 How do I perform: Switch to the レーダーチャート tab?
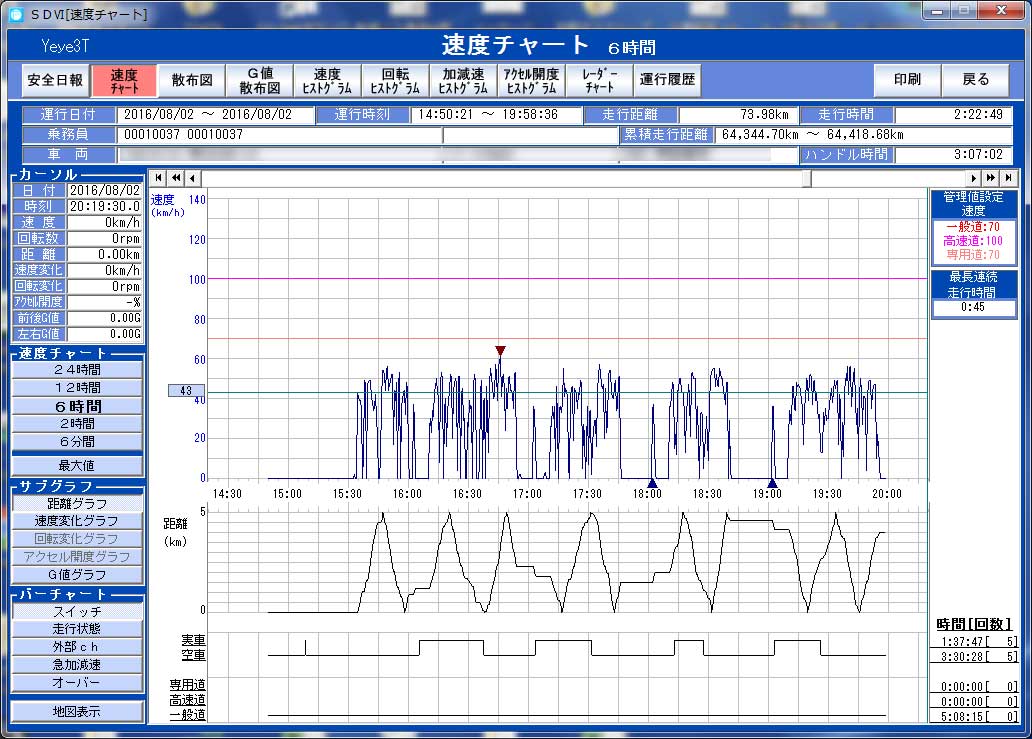pos(599,80)
